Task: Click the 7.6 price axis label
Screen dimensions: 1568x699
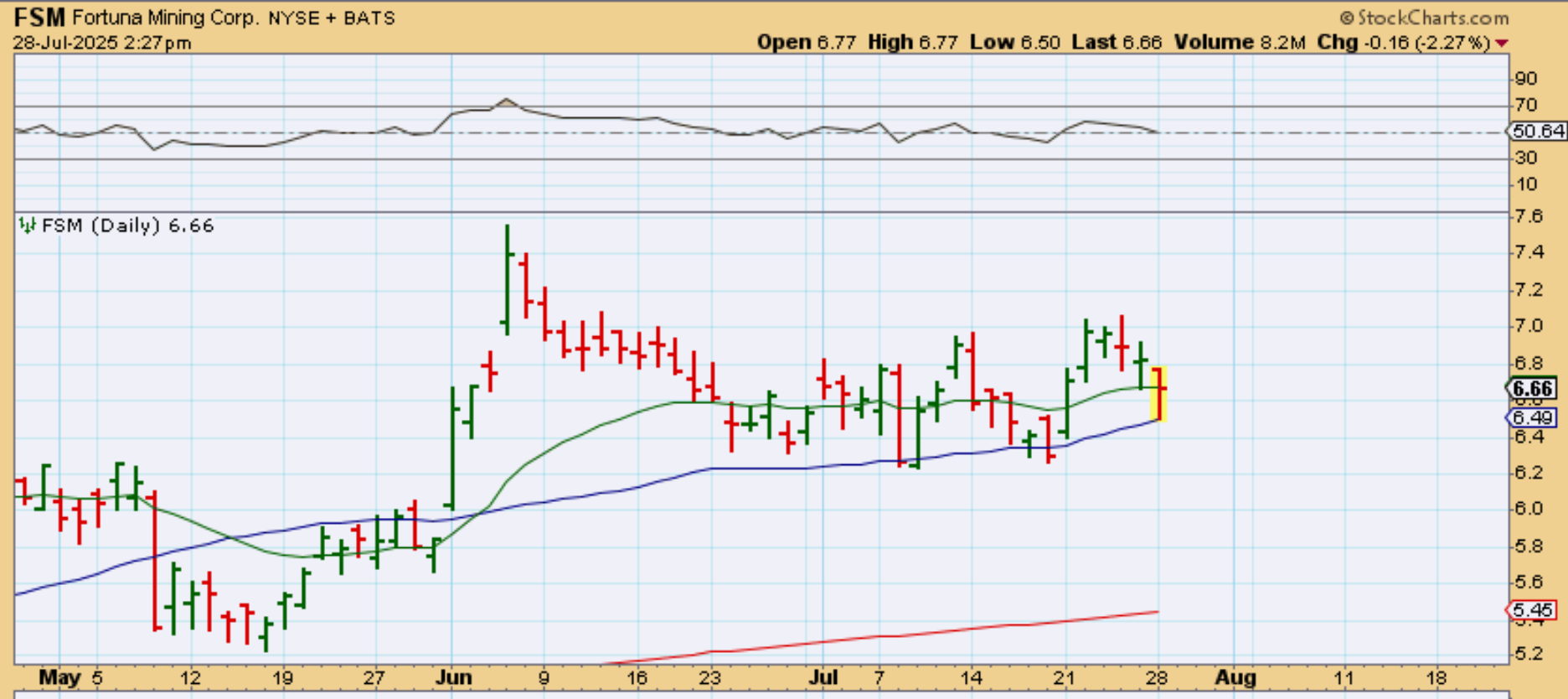Action: tap(1529, 216)
